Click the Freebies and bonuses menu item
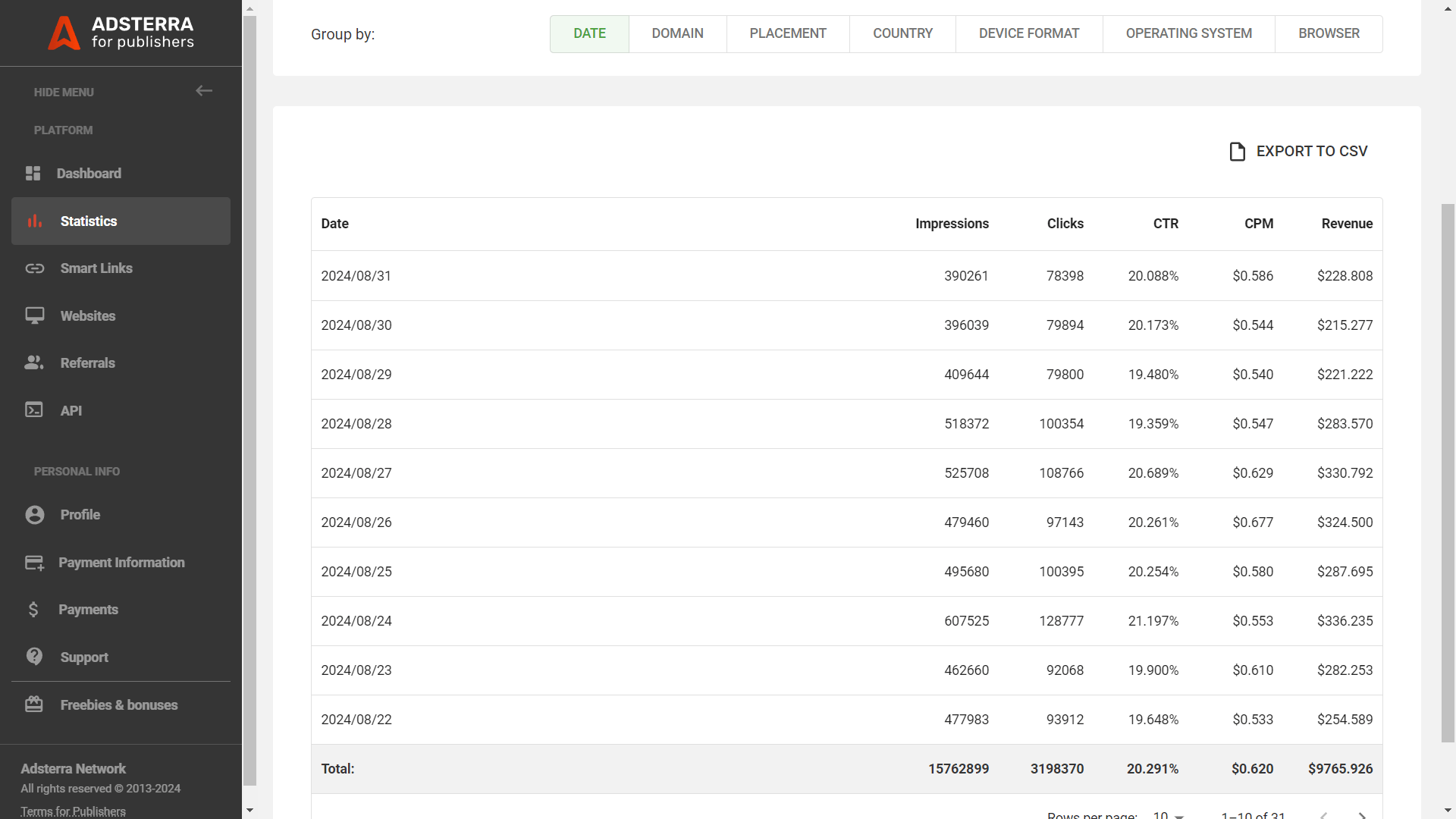Viewport: 1456px width, 819px height. point(118,704)
